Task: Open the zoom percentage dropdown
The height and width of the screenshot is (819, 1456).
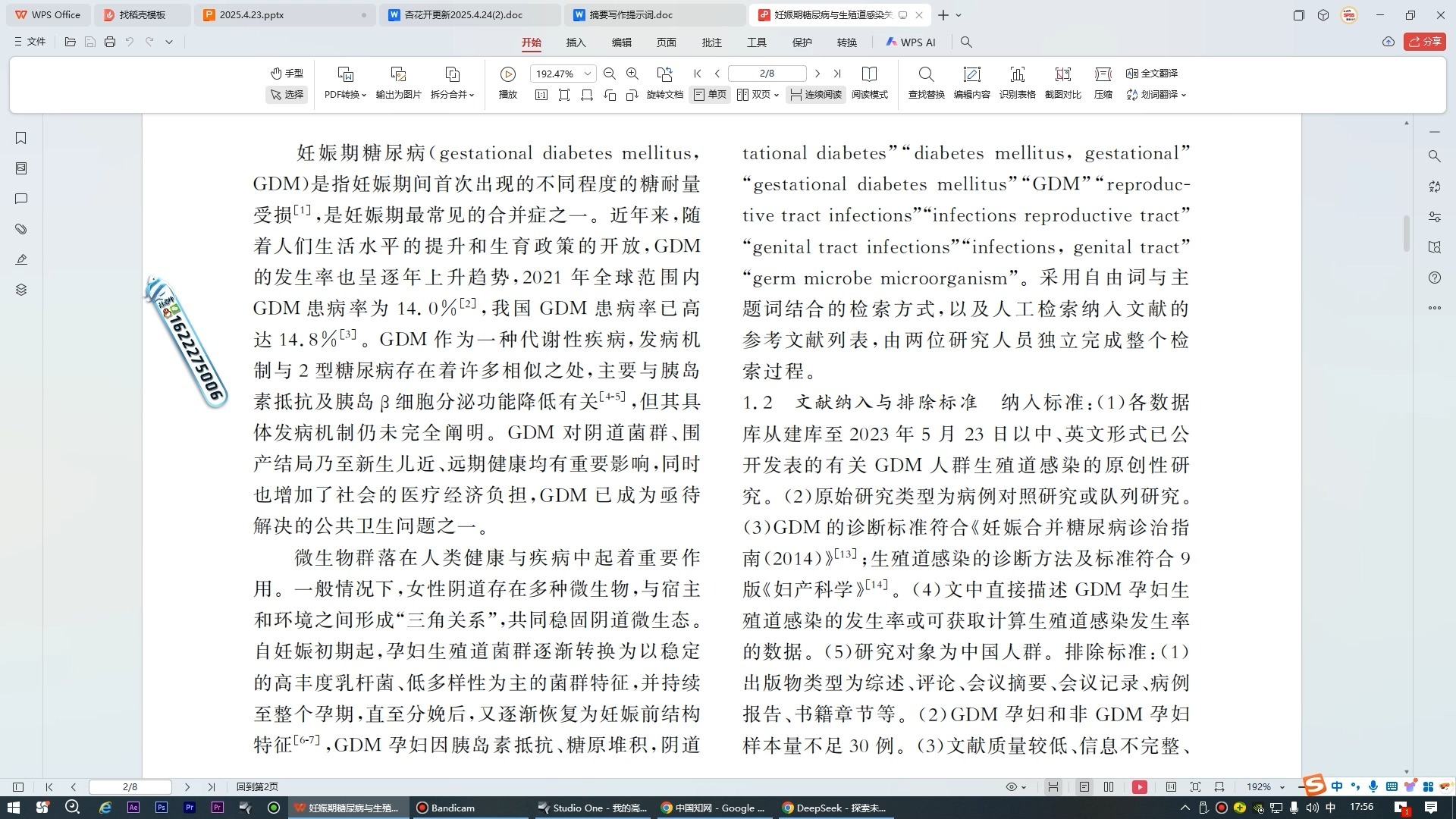Action: click(x=585, y=74)
